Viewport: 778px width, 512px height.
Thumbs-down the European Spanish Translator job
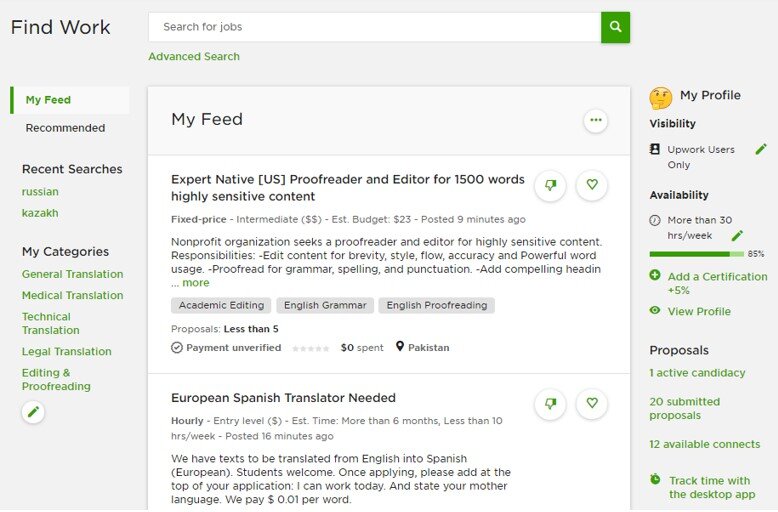(x=550, y=404)
